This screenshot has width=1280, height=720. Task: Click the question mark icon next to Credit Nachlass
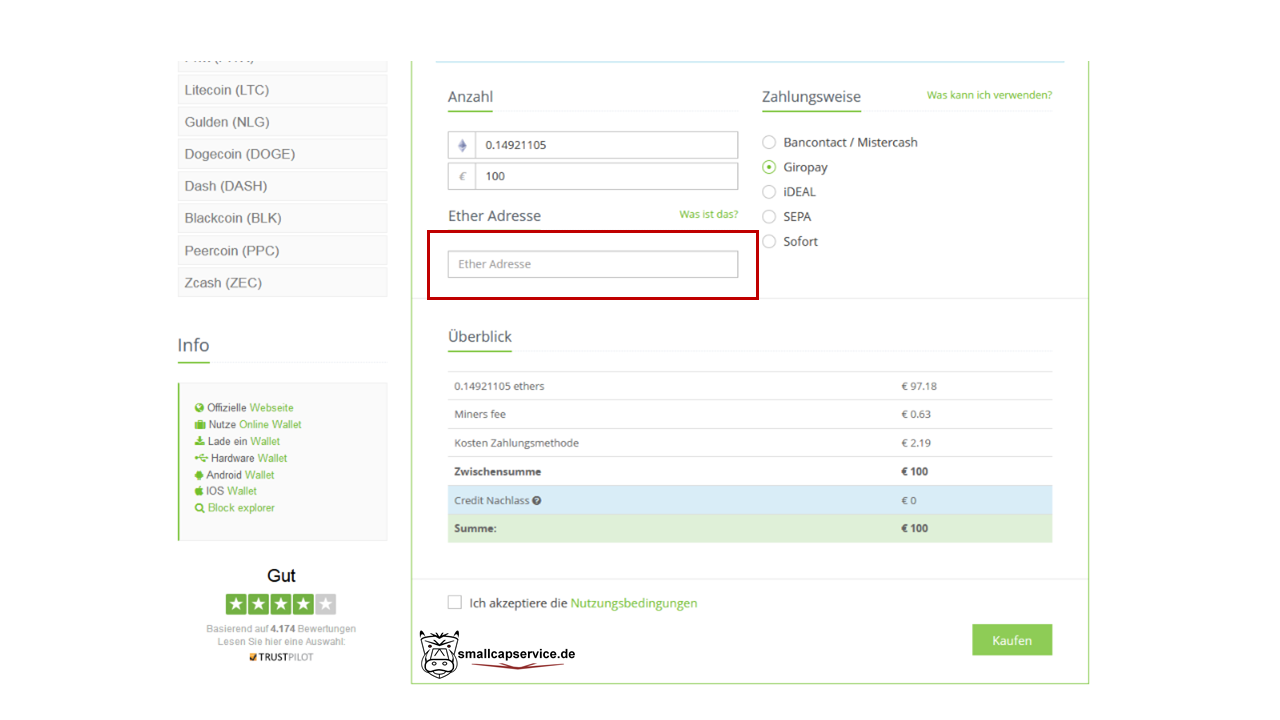(x=537, y=500)
